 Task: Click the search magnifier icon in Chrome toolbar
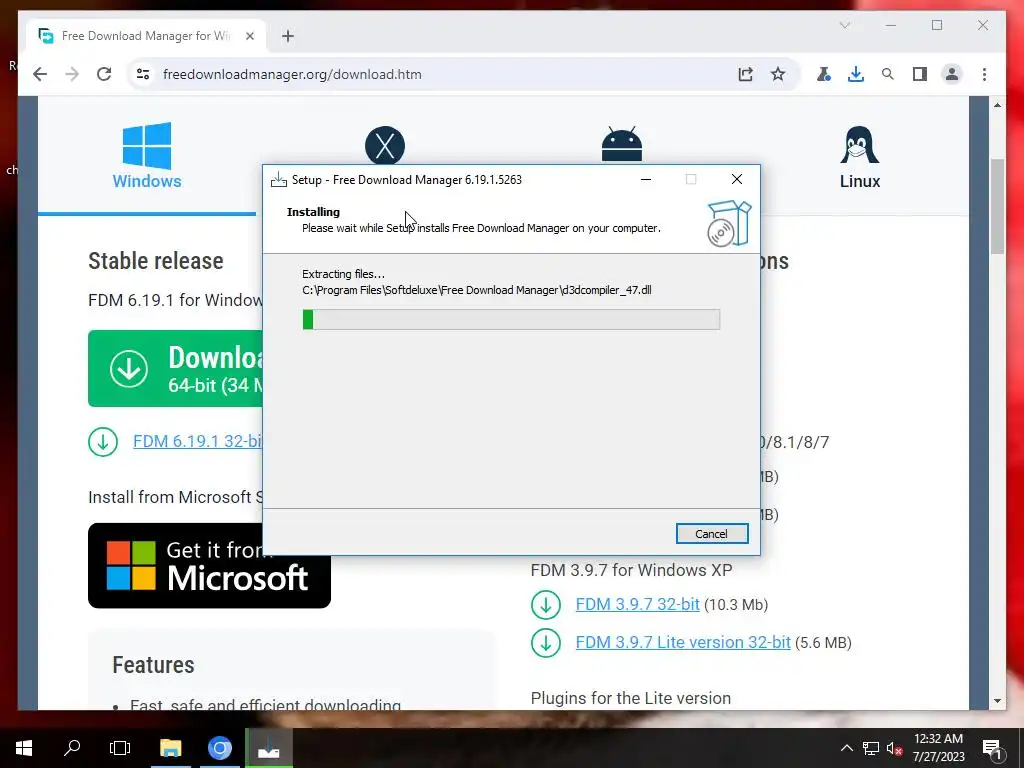(888, 74)
